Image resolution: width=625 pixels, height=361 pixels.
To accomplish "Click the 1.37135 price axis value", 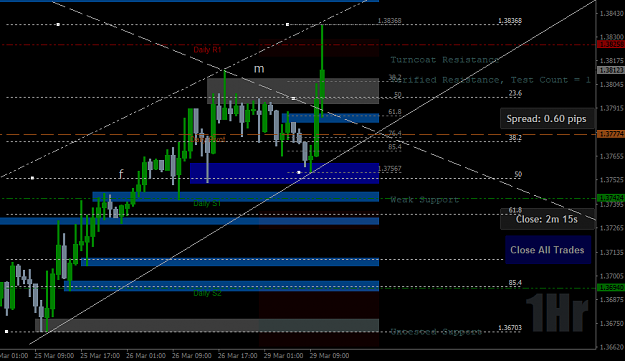I will (612, 253).
